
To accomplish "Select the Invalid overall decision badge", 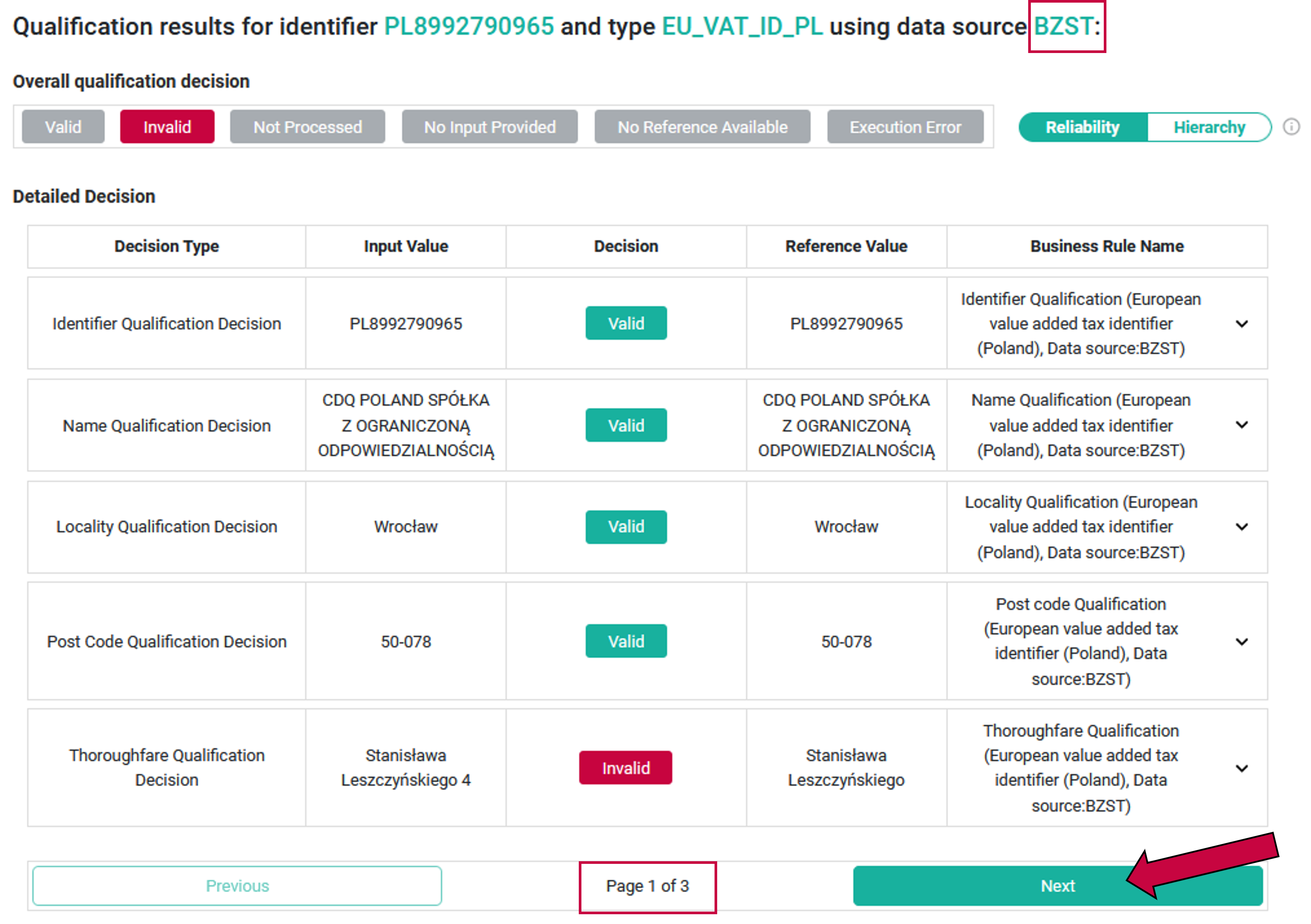I will point(167,127).
